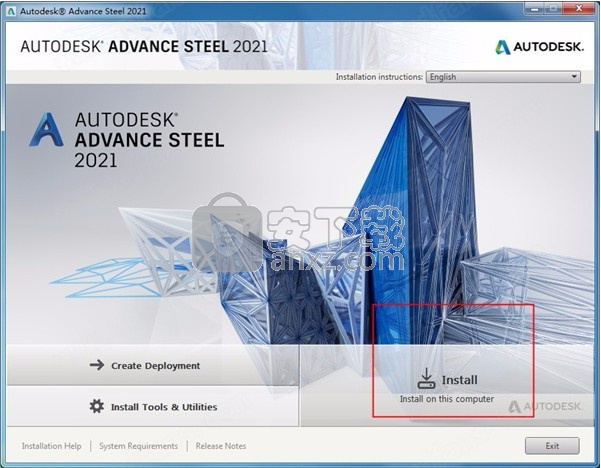
Task: Click the Install on this computer button
Action: pos(447,385)
